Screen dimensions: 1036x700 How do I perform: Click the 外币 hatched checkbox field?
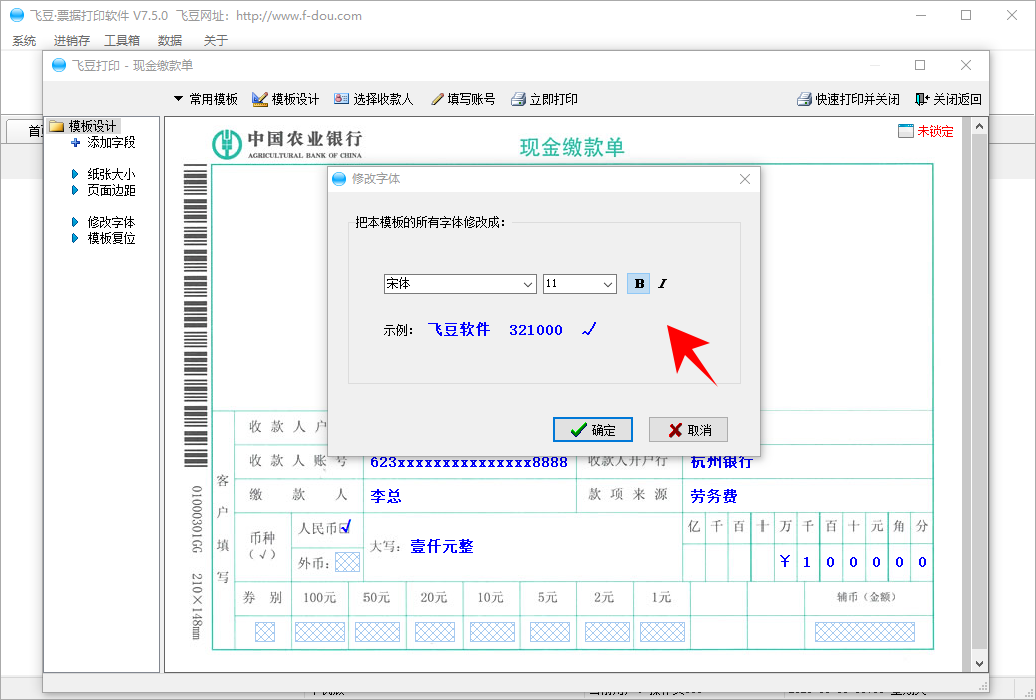(348, 563)
